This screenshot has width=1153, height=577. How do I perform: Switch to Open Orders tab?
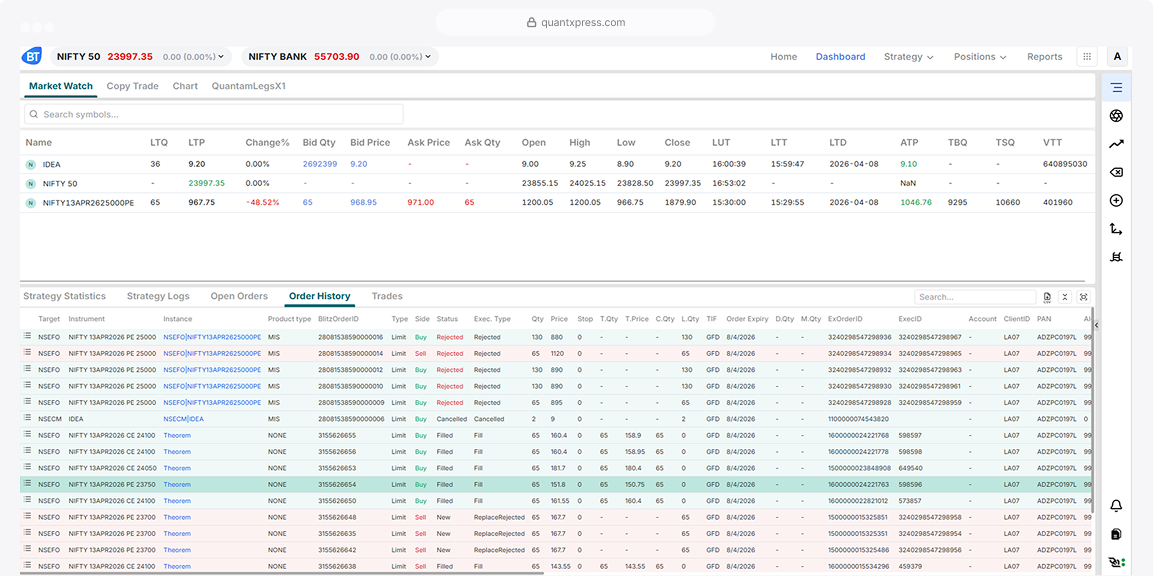click(x=239, y=296)
